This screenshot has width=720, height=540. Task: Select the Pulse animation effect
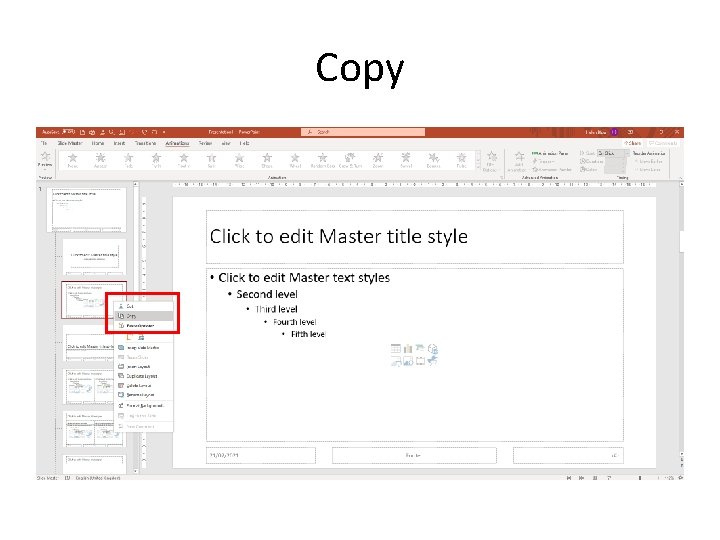(x=461, y=160)
